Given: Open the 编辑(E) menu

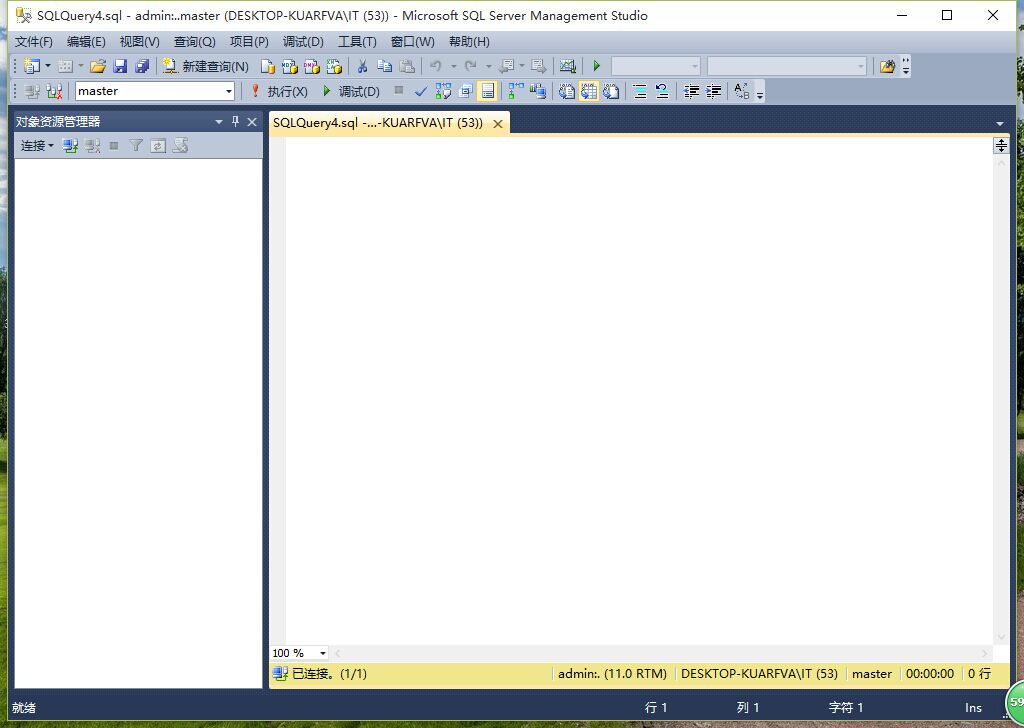Looking at the screenshot, I should [x=86, y=42].
